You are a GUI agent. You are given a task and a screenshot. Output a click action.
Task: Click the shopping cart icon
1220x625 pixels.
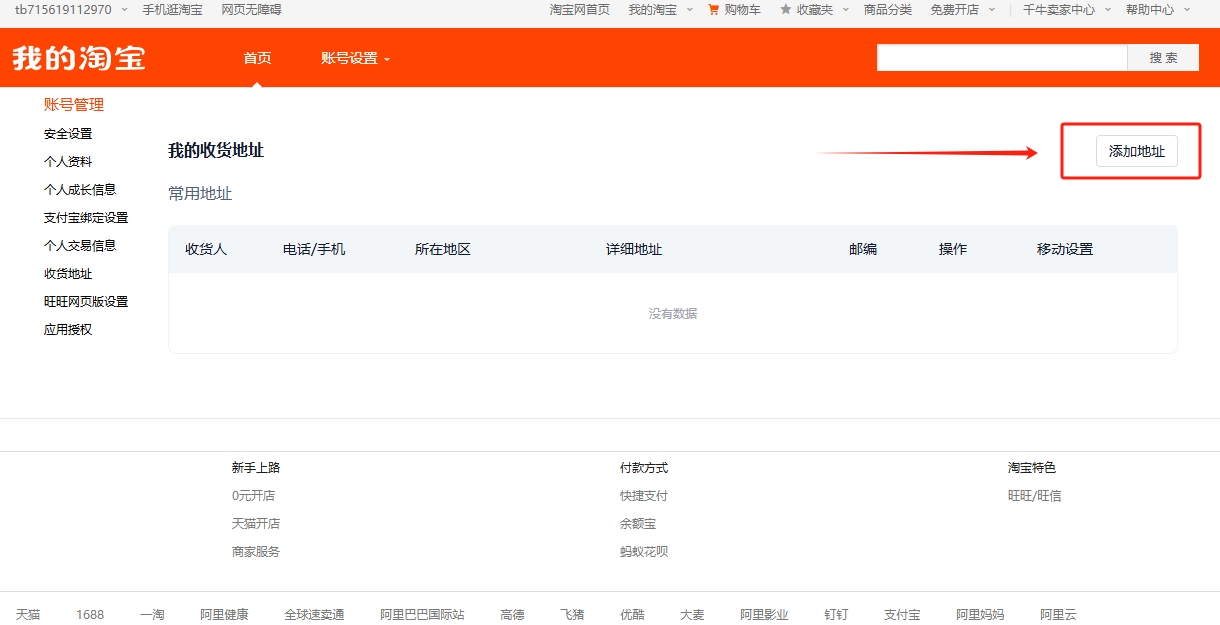pos(713,10)
